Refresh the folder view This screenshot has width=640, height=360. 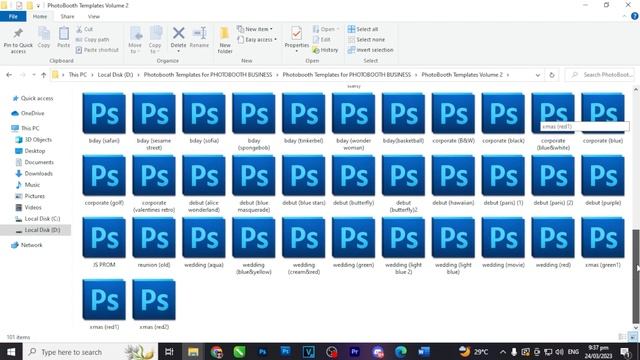(x=552, y=75)
